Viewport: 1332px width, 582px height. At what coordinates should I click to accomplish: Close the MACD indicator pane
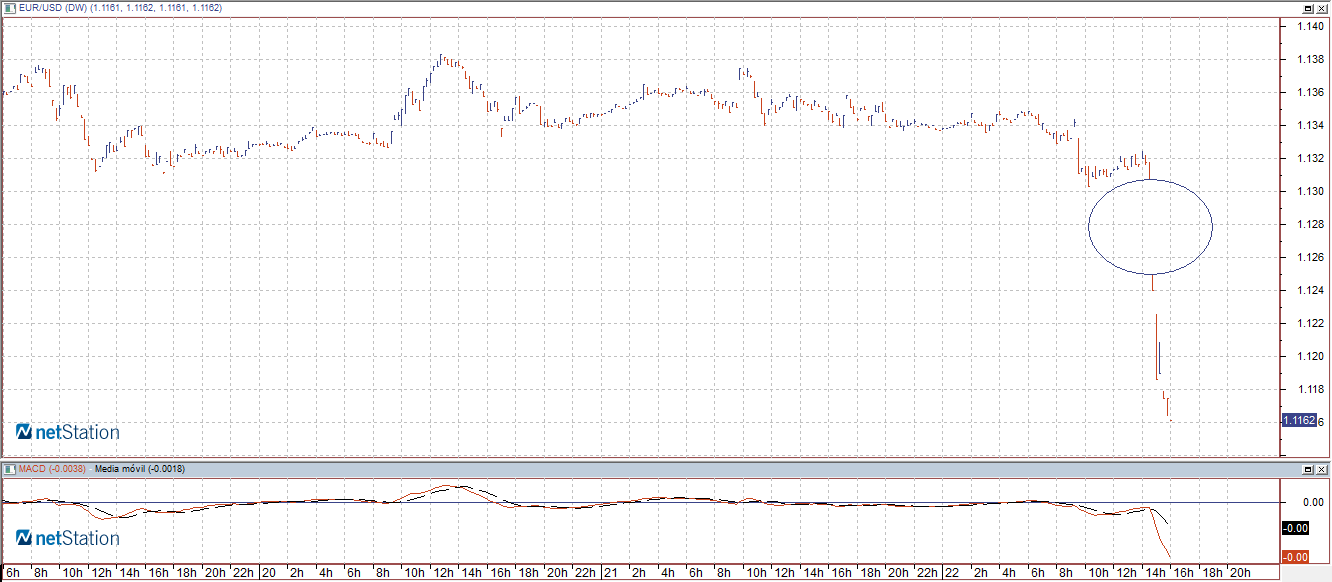coord(1322,469)
